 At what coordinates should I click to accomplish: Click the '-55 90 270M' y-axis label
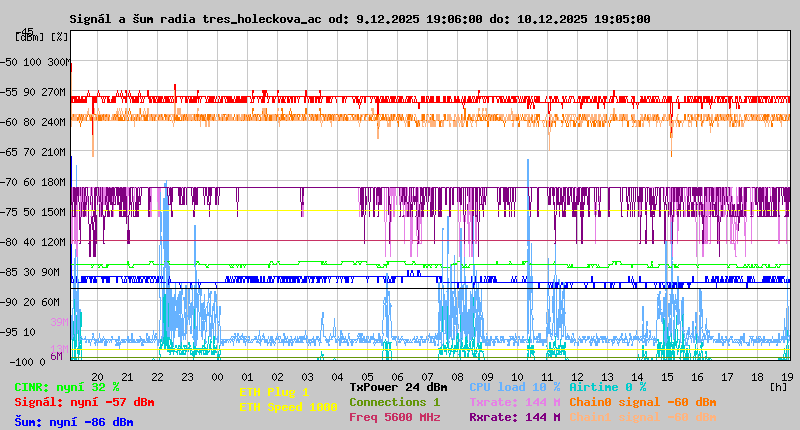click(x=33, y=92)
